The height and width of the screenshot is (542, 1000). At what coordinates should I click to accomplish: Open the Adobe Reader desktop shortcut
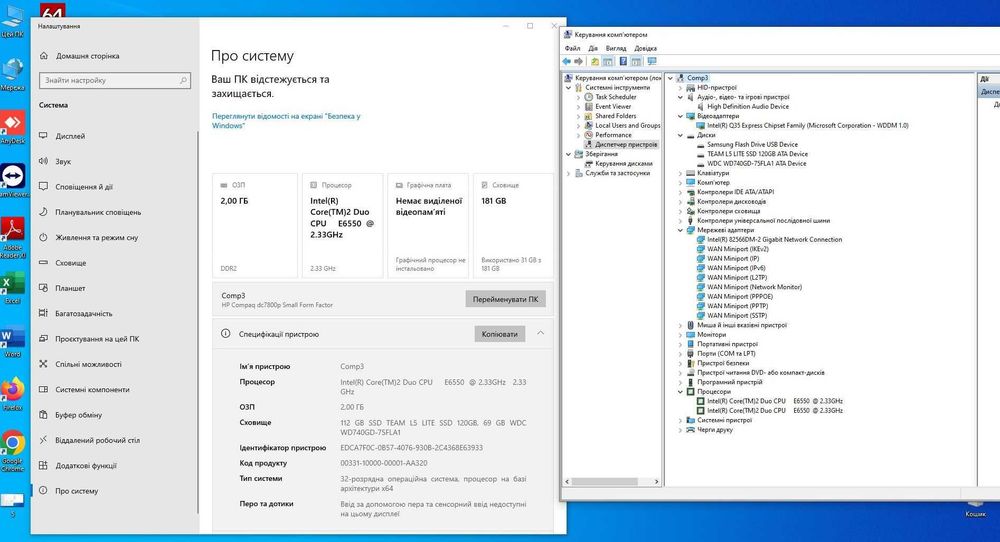[13, 237]
